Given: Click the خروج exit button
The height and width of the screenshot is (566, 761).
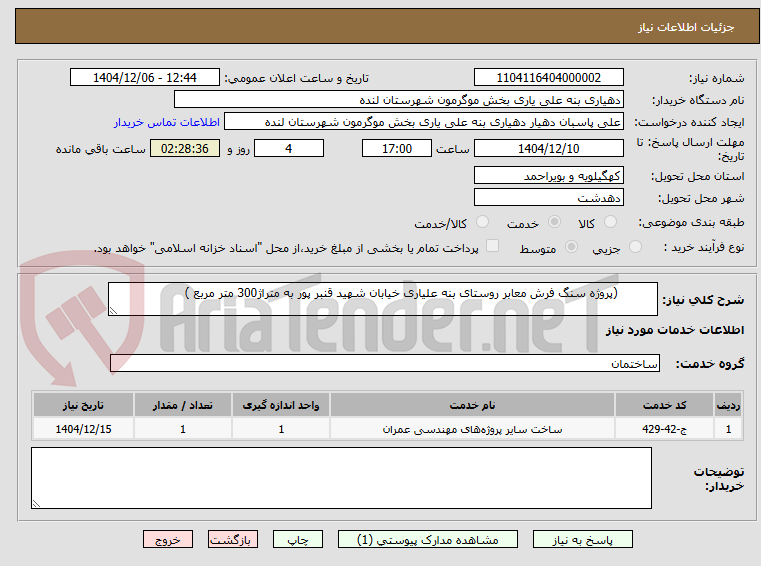Looking at the screenshot, I should [x=167, y=539].
